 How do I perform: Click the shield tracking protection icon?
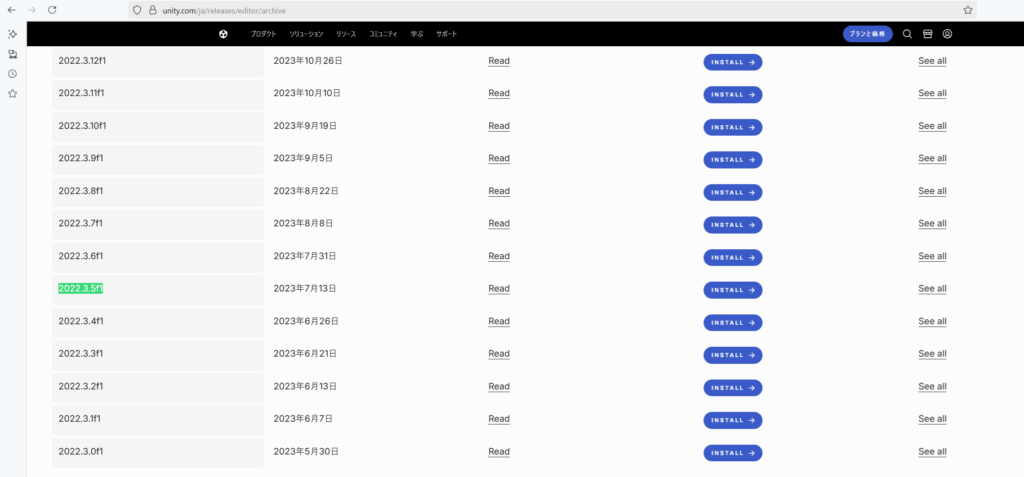136,10
